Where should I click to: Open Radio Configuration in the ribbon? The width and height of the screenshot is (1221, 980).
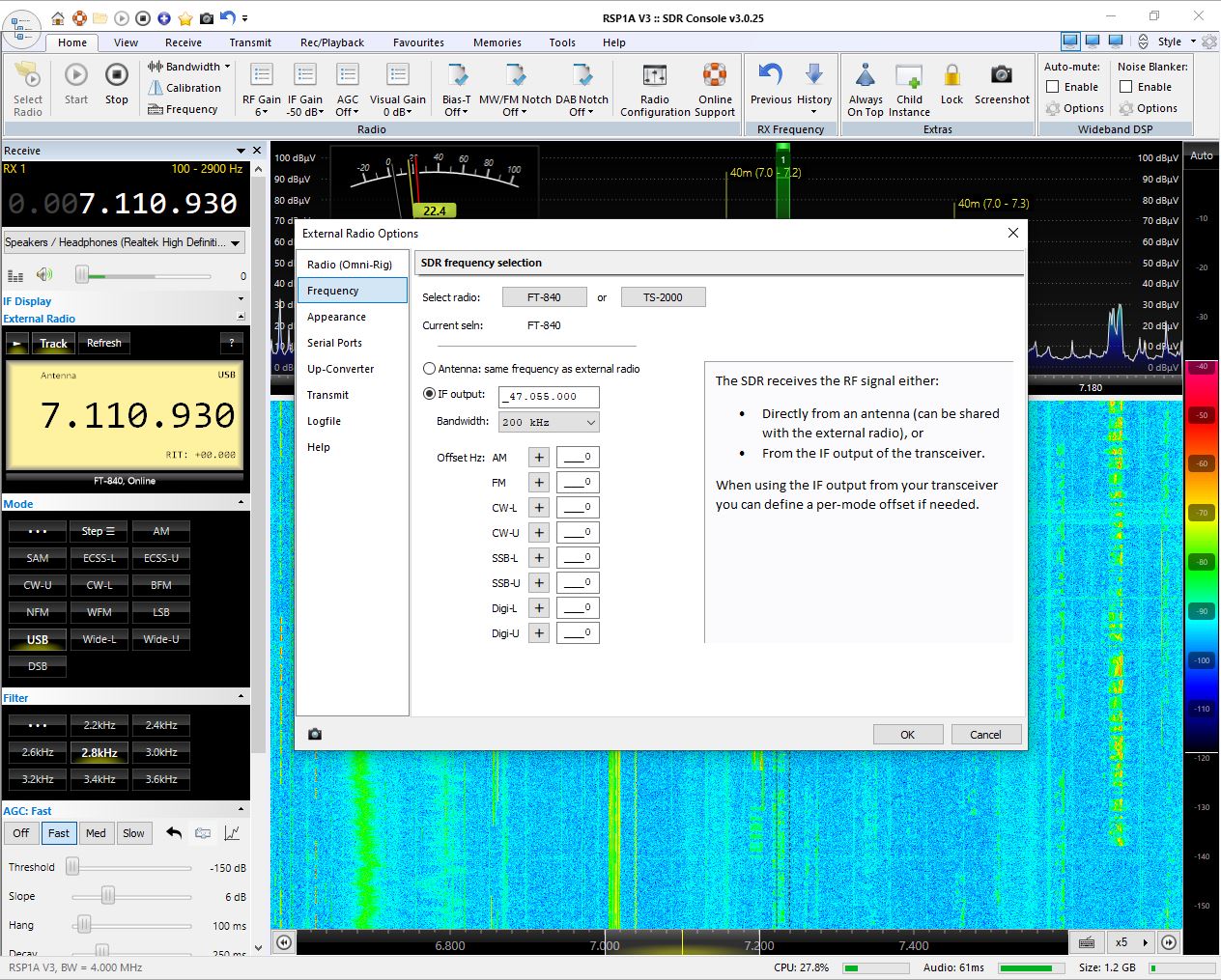654,76
